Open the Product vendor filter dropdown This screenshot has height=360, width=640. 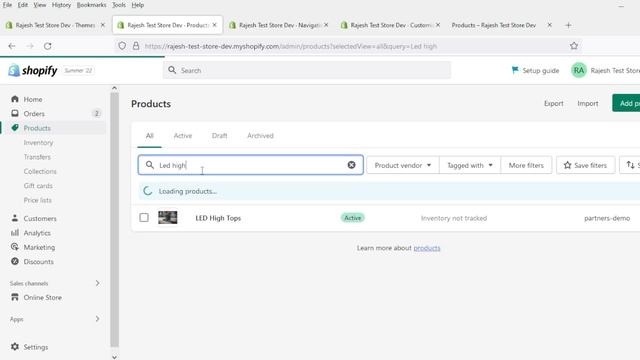click(403, 165)
